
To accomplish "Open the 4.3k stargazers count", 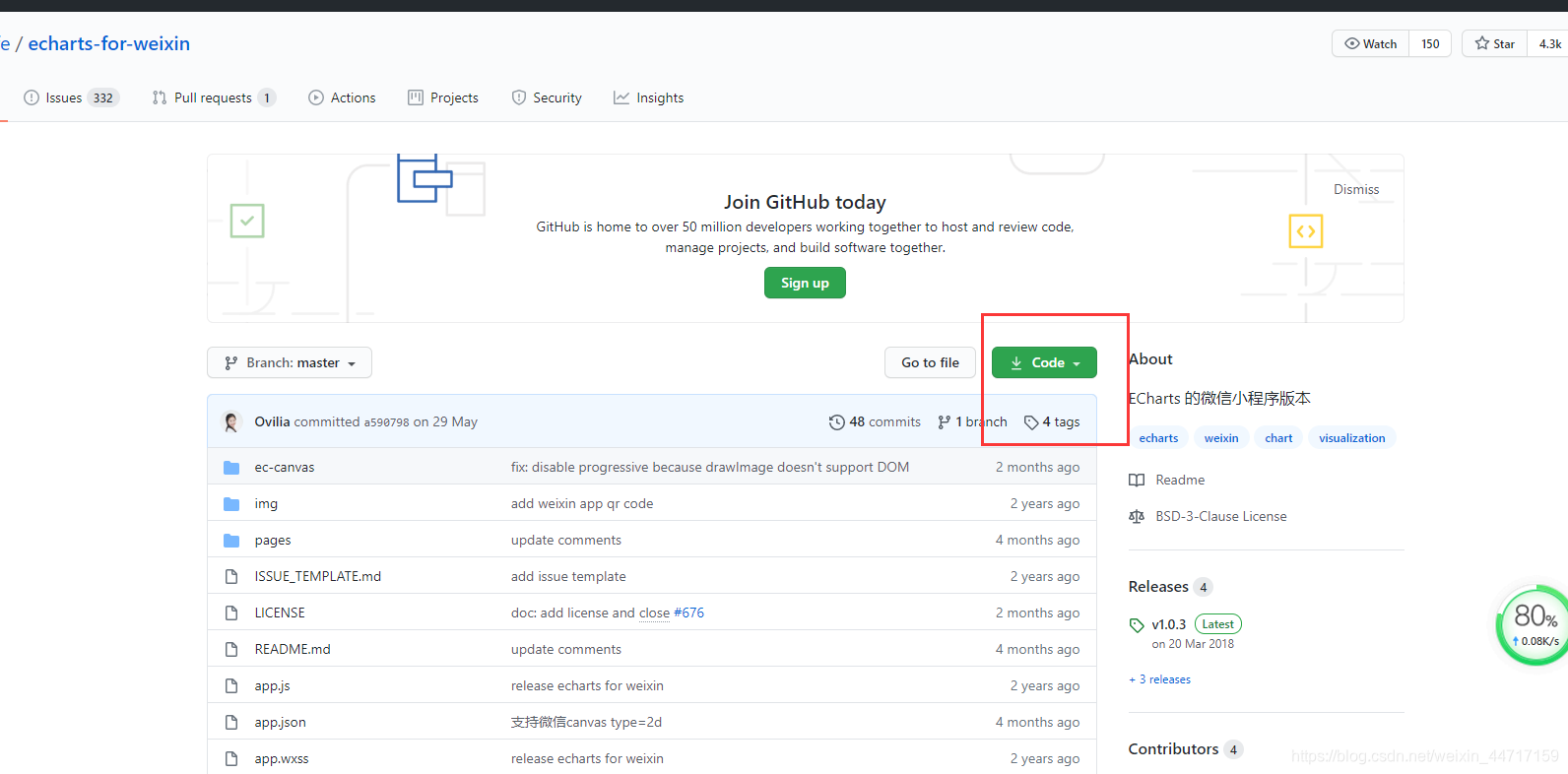I will click(x=1549, y=43).
